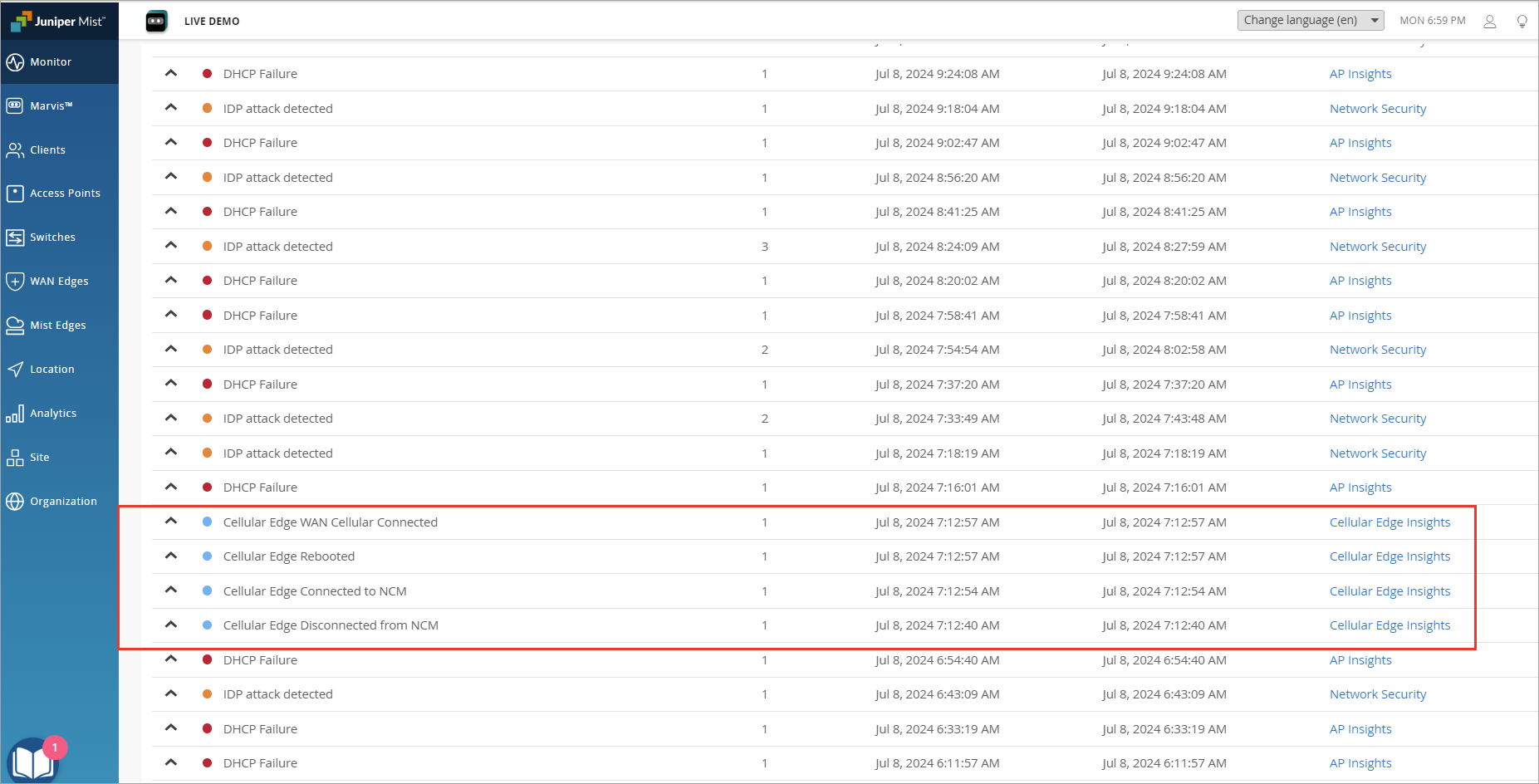Image resolution: width=1539 pixels, height=784 pixels.
Task: Click the Cellular Edge Rebooted event name
Action: (288, 556)
